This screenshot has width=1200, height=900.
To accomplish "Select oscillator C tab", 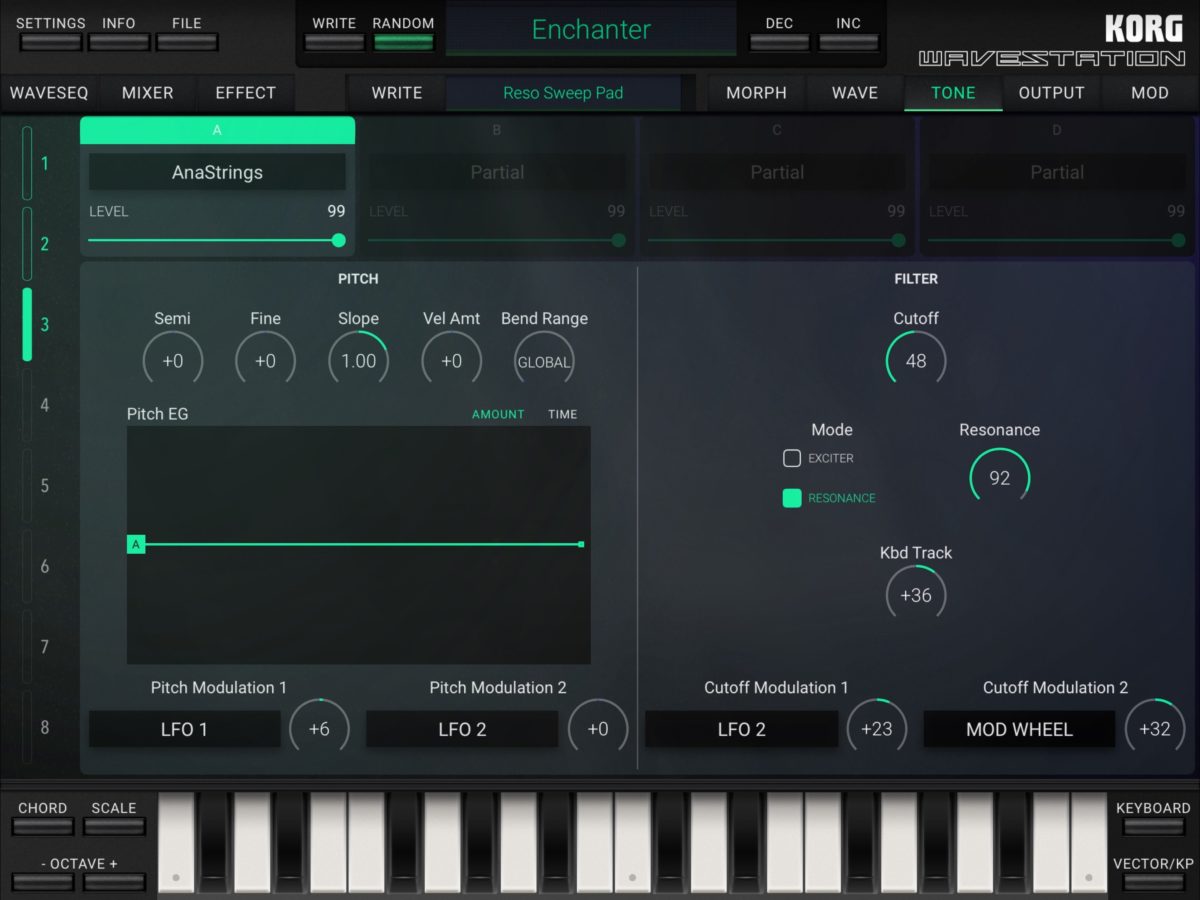I will [777, 130].
